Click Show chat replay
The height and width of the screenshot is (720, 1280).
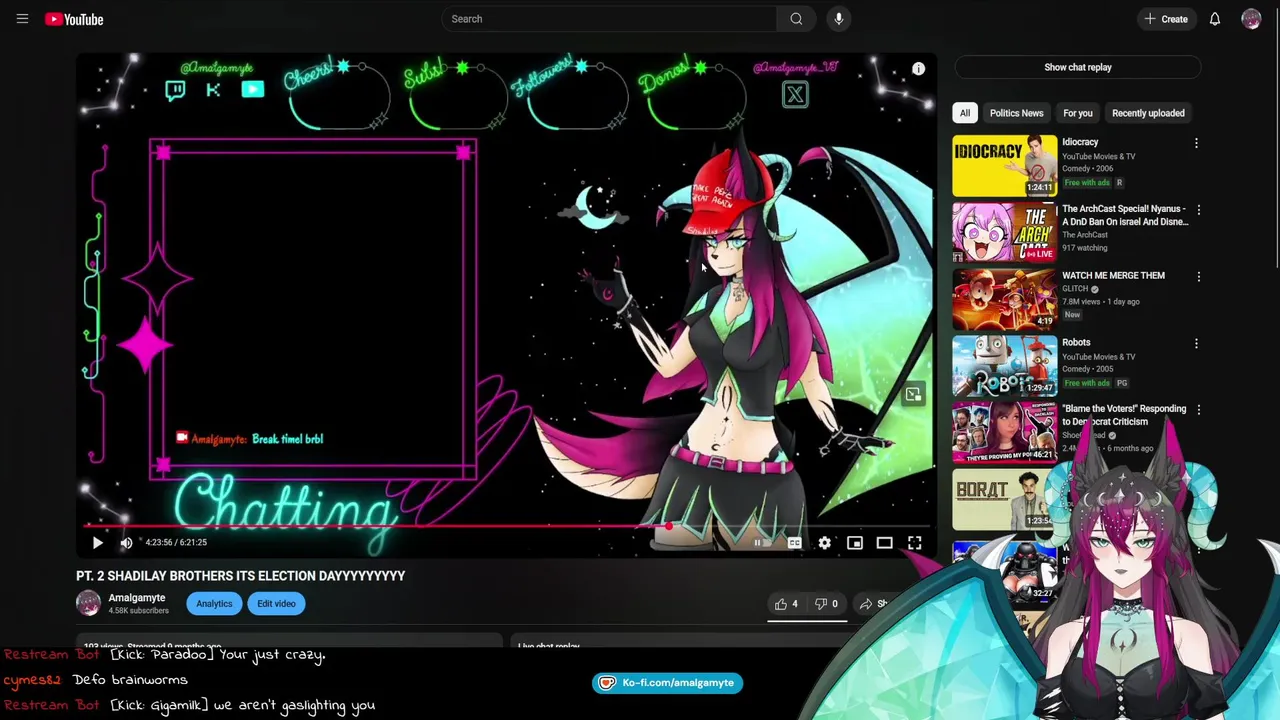click(1077, 67)
